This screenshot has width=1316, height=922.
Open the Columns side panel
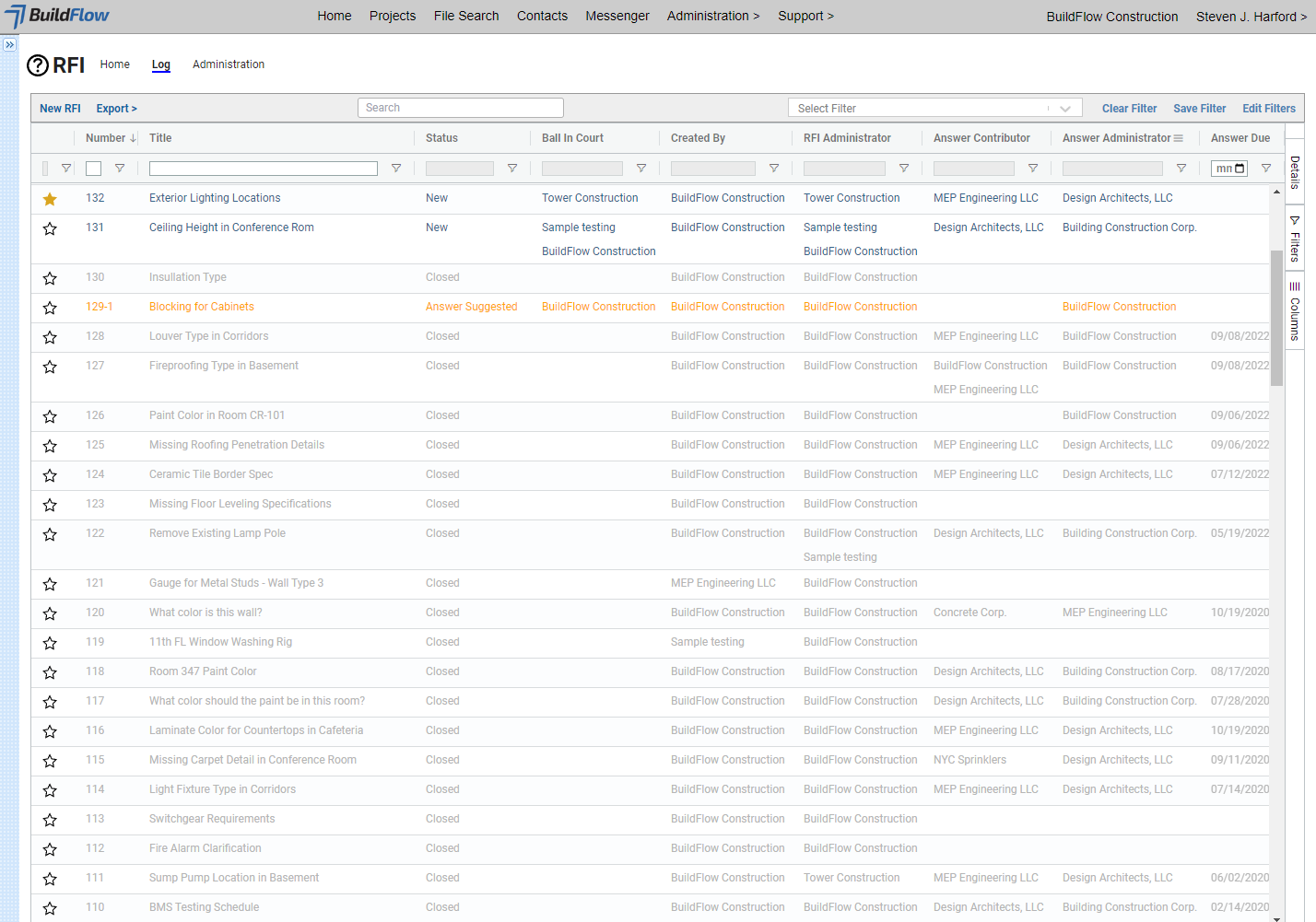click(x=1295, y=312)
